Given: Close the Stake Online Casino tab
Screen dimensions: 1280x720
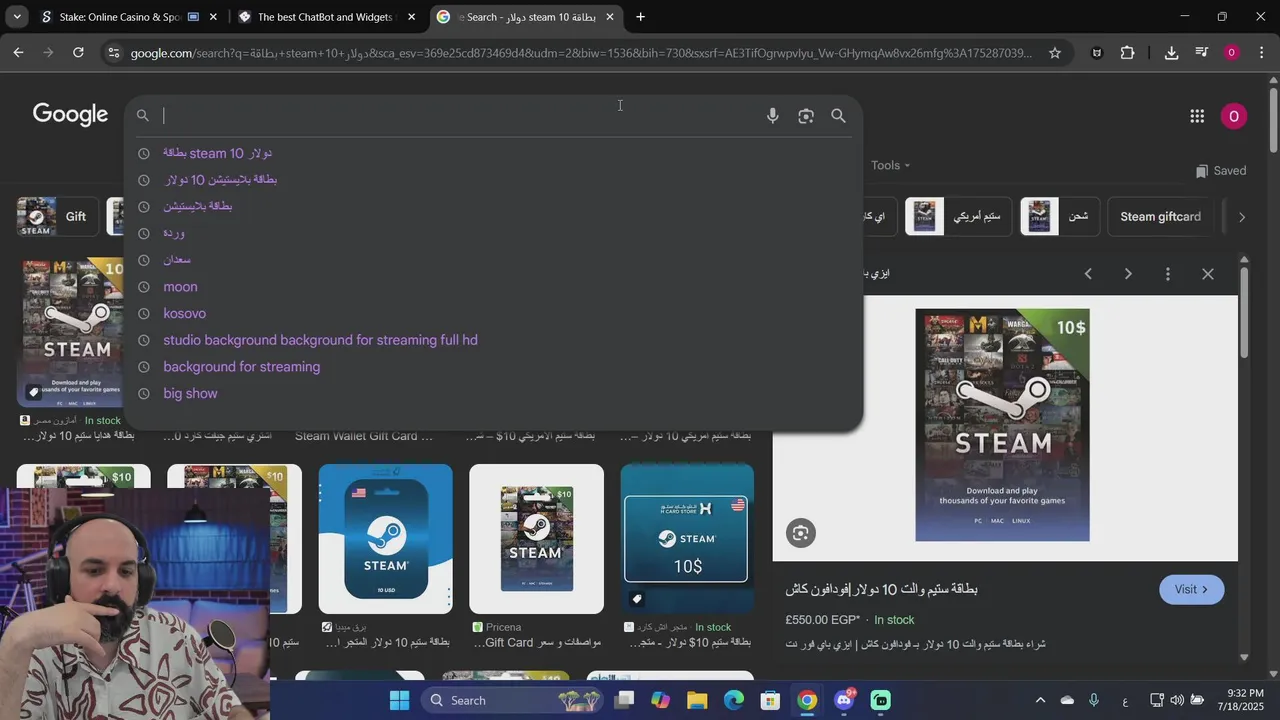Looking at the screenshot, I should pyautogui.click(x=213, y=17).
